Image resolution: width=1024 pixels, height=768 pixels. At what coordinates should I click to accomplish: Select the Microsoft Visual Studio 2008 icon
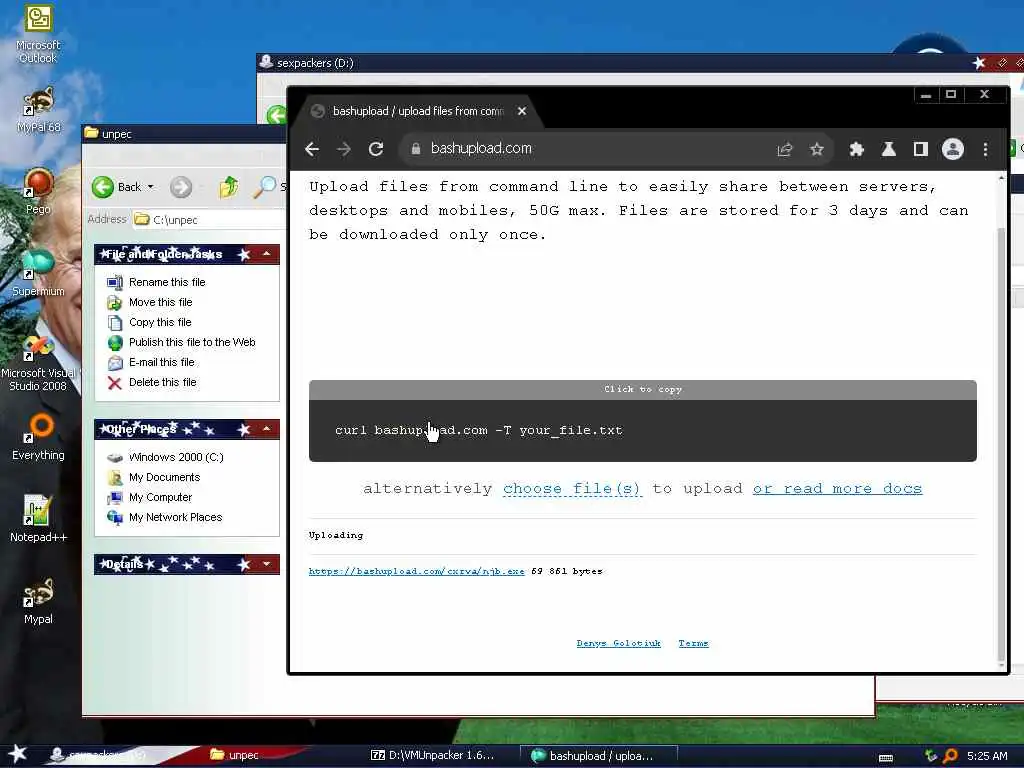[x=38, y=364]
